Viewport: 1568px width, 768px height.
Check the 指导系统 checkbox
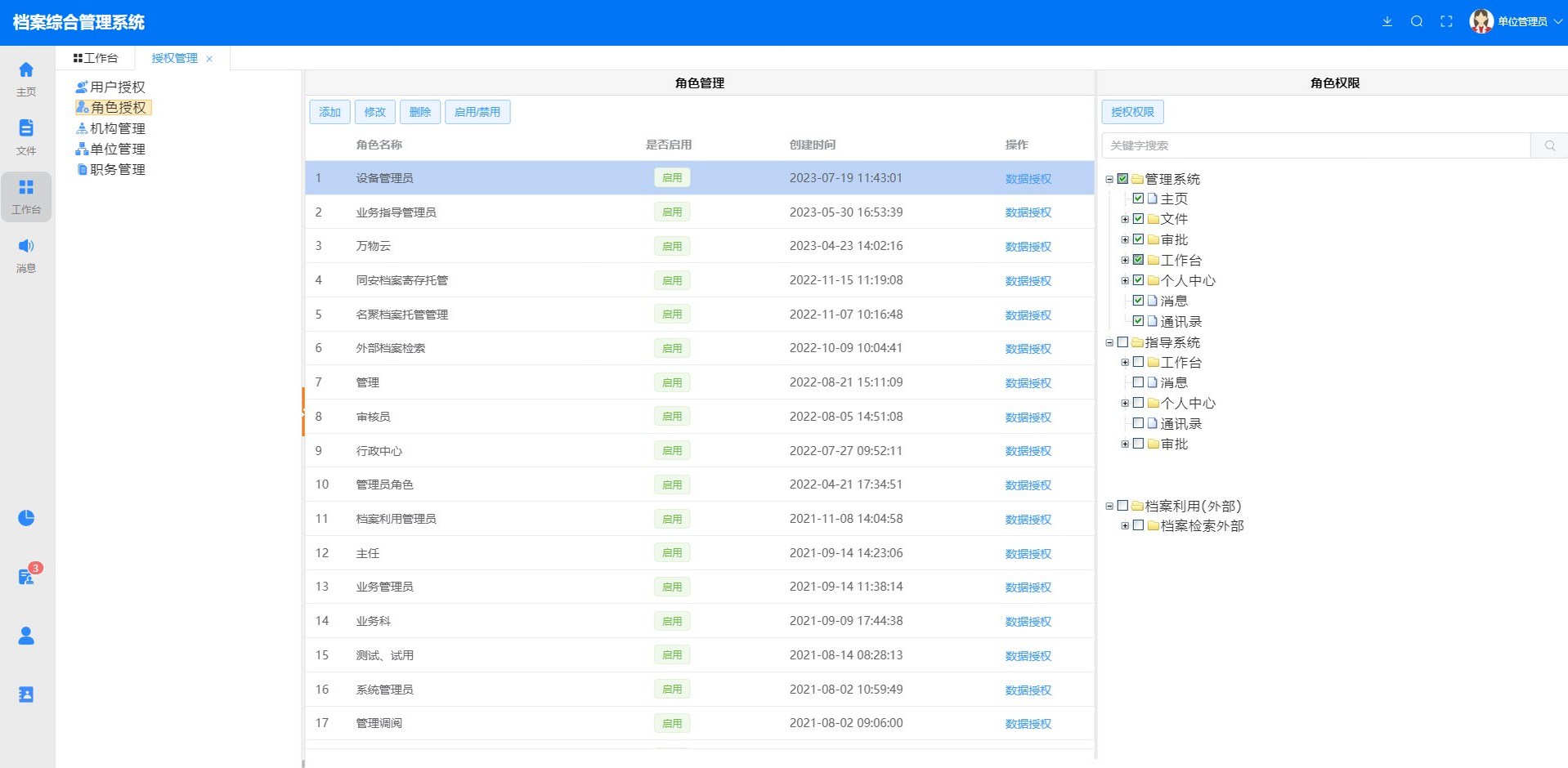(1122, 342)
